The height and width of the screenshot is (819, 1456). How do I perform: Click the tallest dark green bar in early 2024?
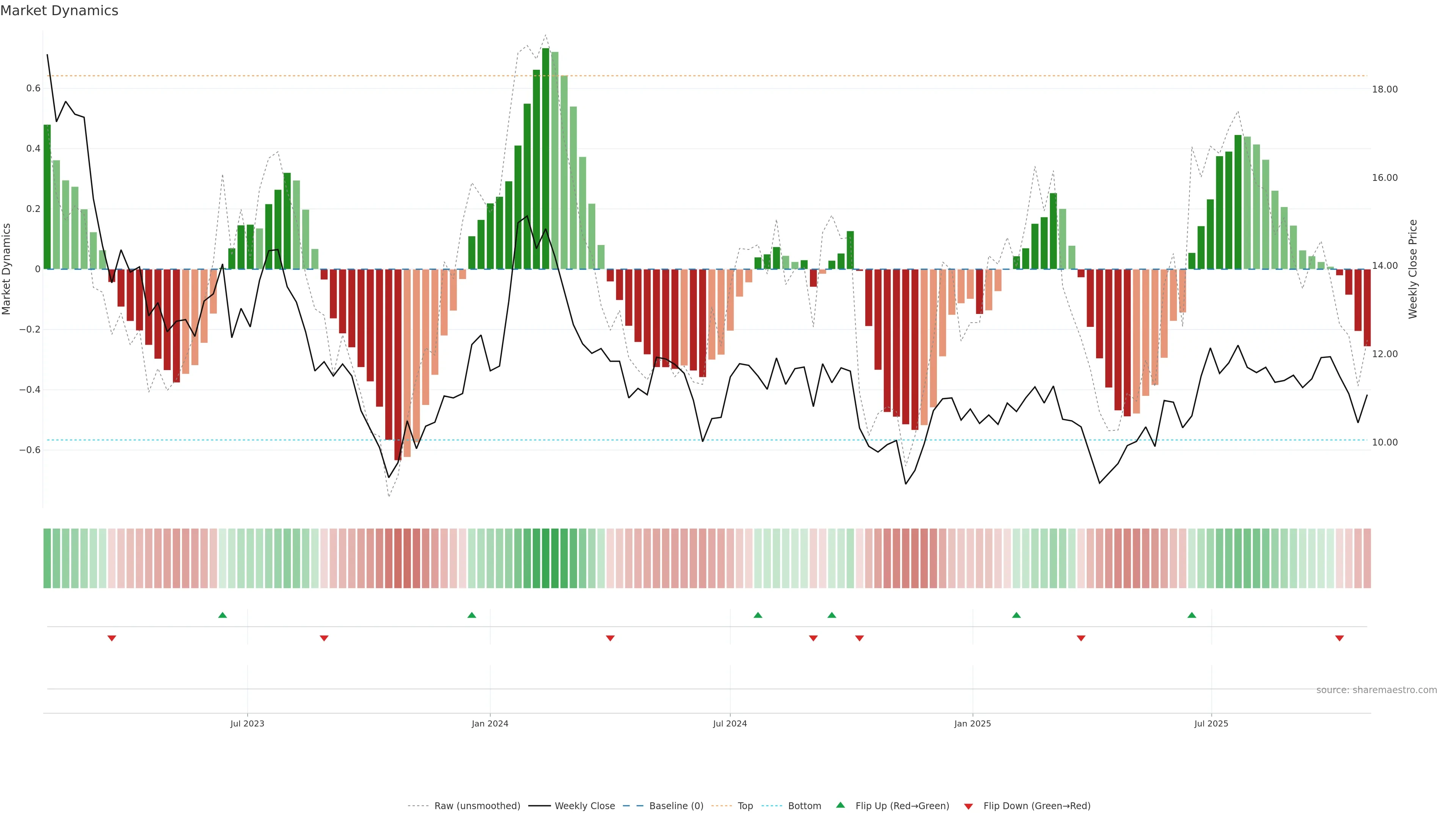546,158
